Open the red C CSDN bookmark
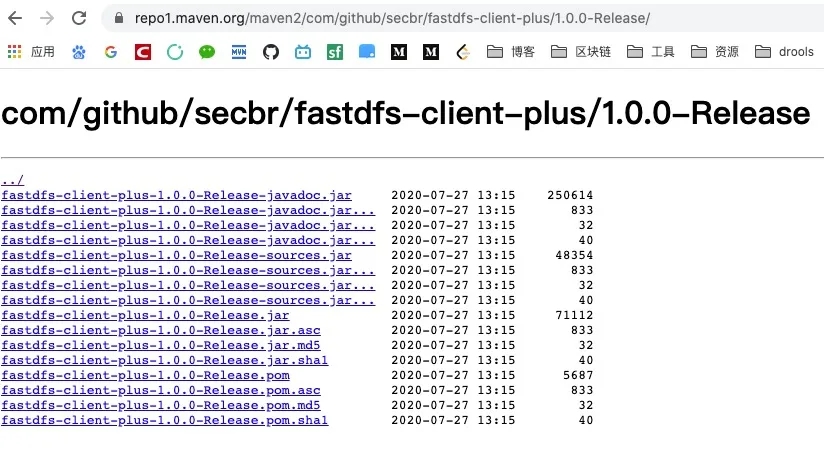The image size is (824, 451). pos(143,52)
